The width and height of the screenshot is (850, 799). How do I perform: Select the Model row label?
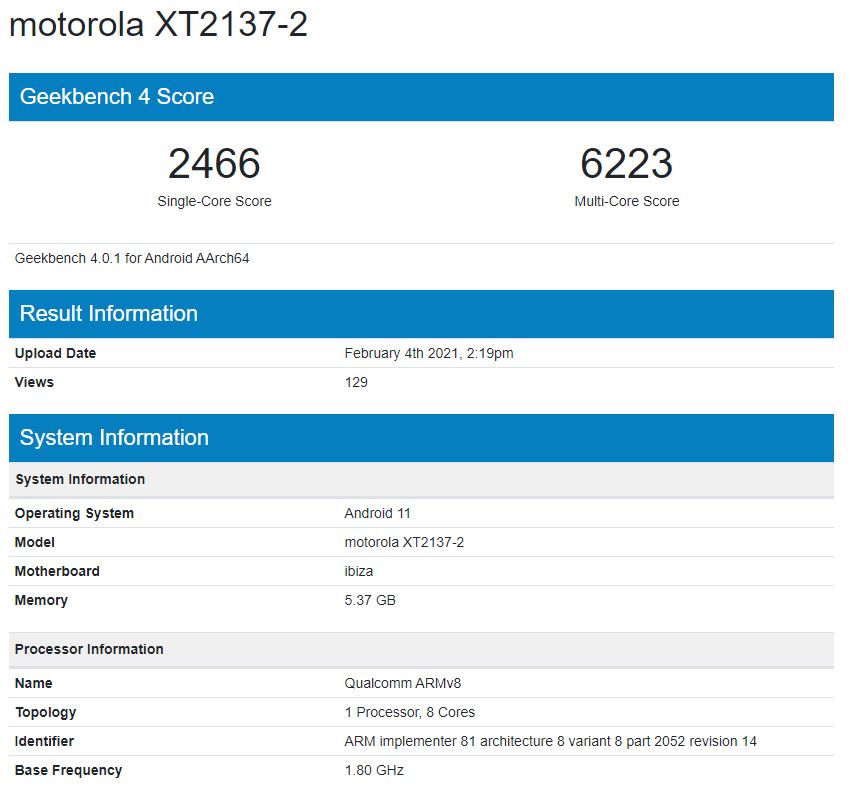(x=35, y=542)
